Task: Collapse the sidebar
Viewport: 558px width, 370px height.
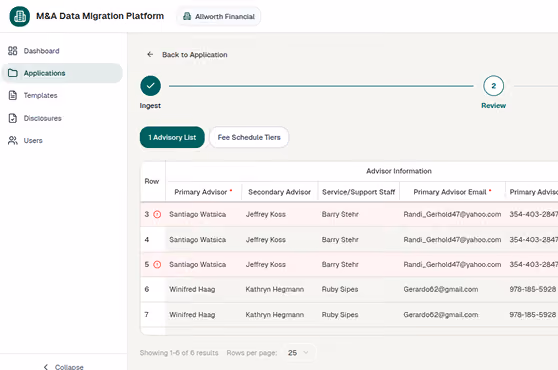Action: pos(63,366)
